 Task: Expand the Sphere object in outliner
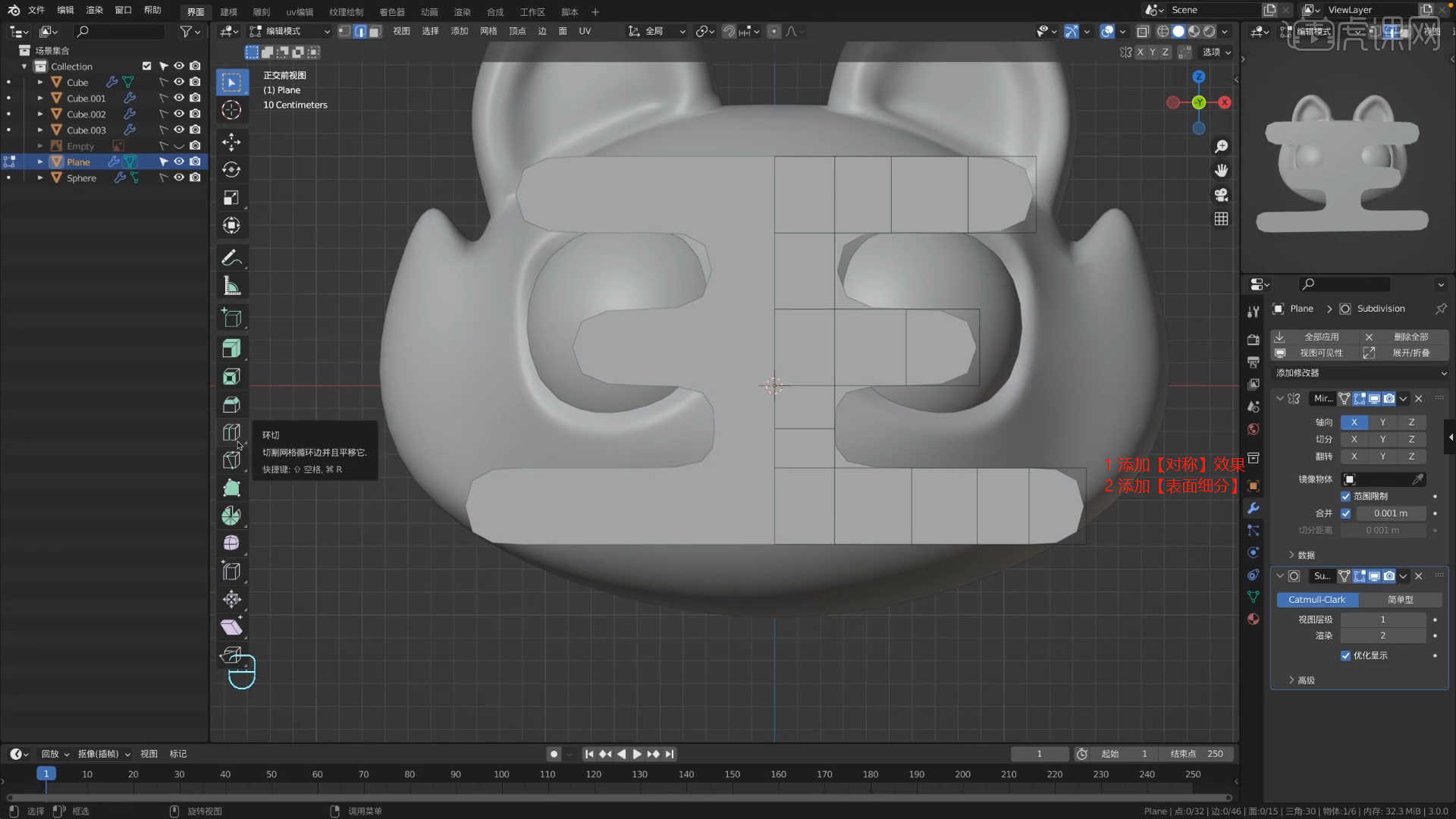(40, 177)
